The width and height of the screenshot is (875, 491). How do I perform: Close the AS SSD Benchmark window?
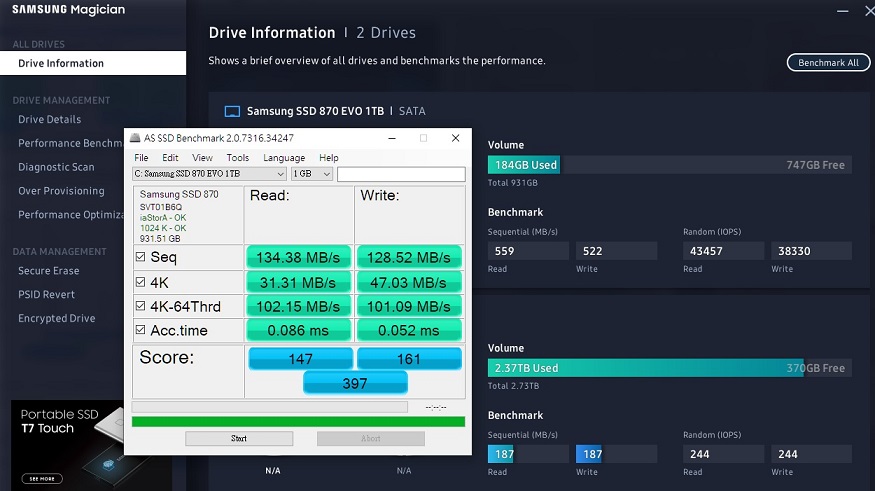455,138
